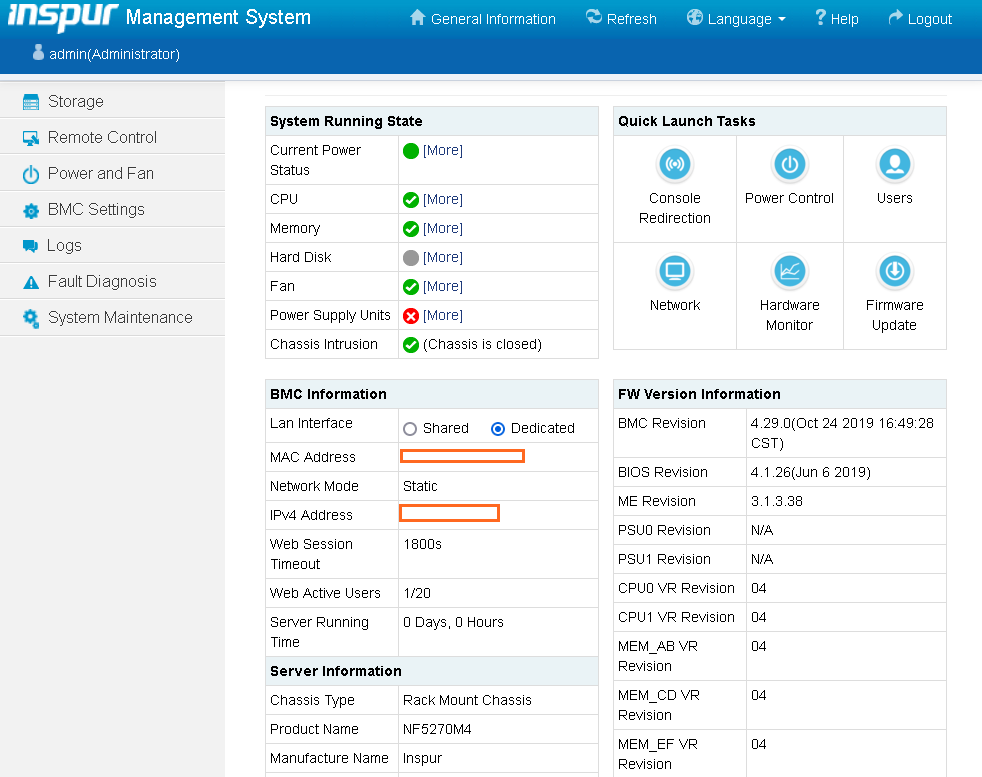Click the Fault Diagnosis warning icon
The height and width of the screenshot is (777, 982).
tap(31, 282)
